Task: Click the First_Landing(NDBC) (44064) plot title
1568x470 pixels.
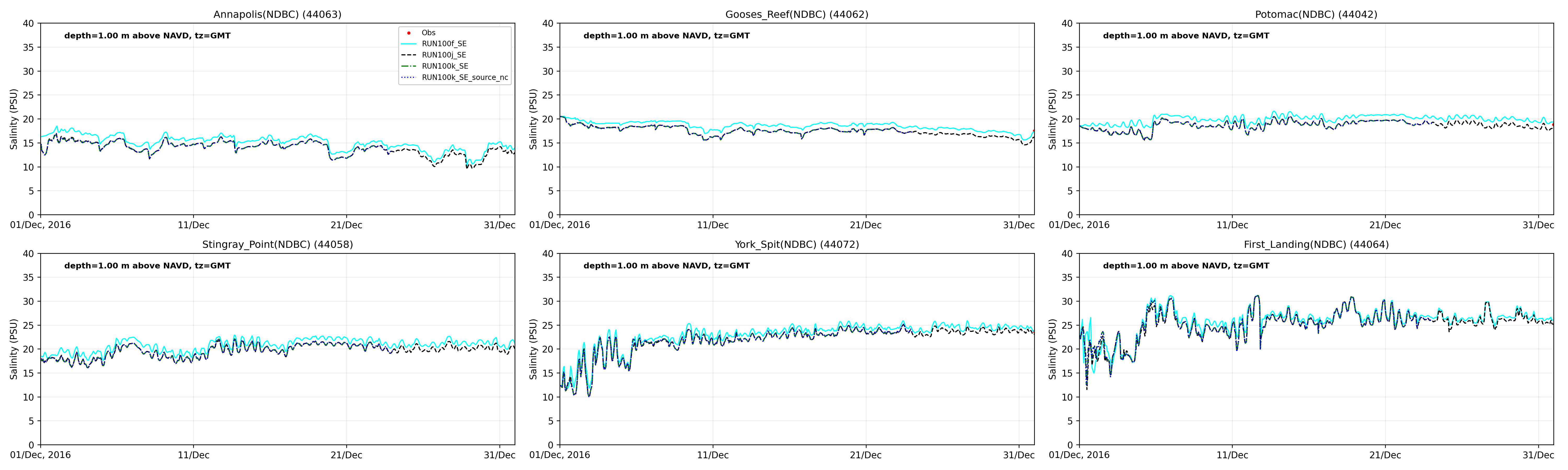Action: [x=1316, y=244]
